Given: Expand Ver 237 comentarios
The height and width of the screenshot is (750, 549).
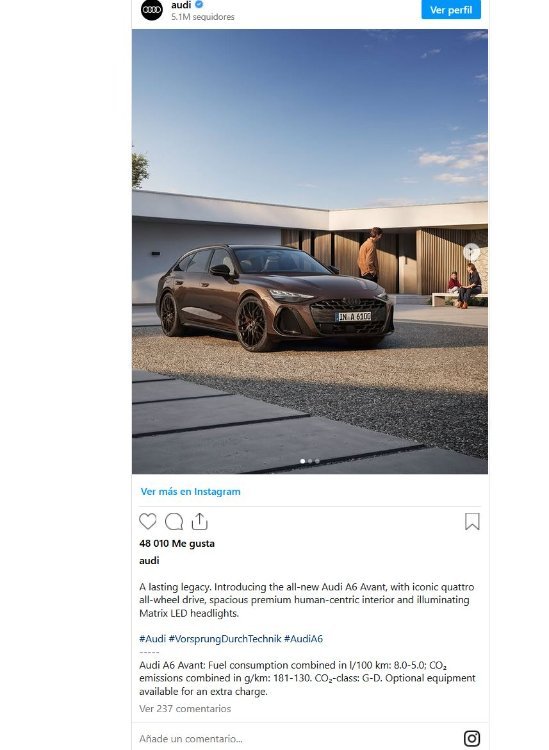Looking at the screenshot, I should pos(185,708).
